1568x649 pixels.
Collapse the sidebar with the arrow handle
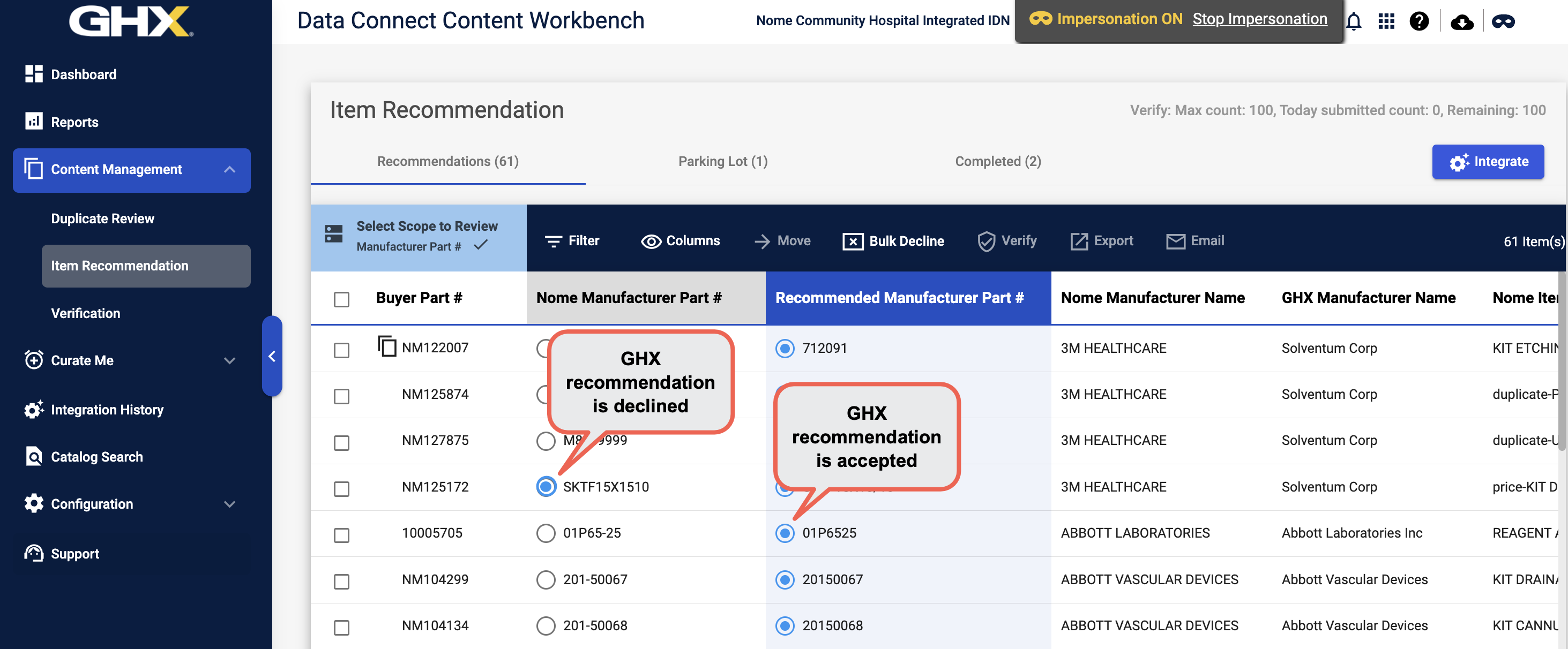point(272,357)
